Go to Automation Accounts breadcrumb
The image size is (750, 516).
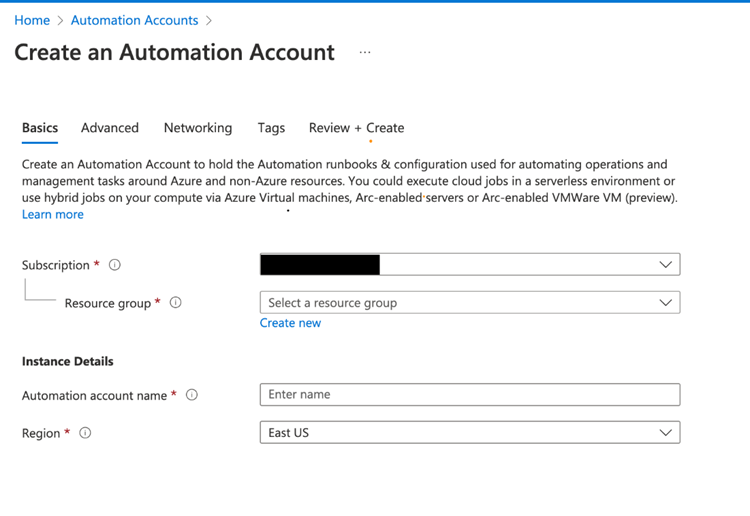tap(134, 20)
